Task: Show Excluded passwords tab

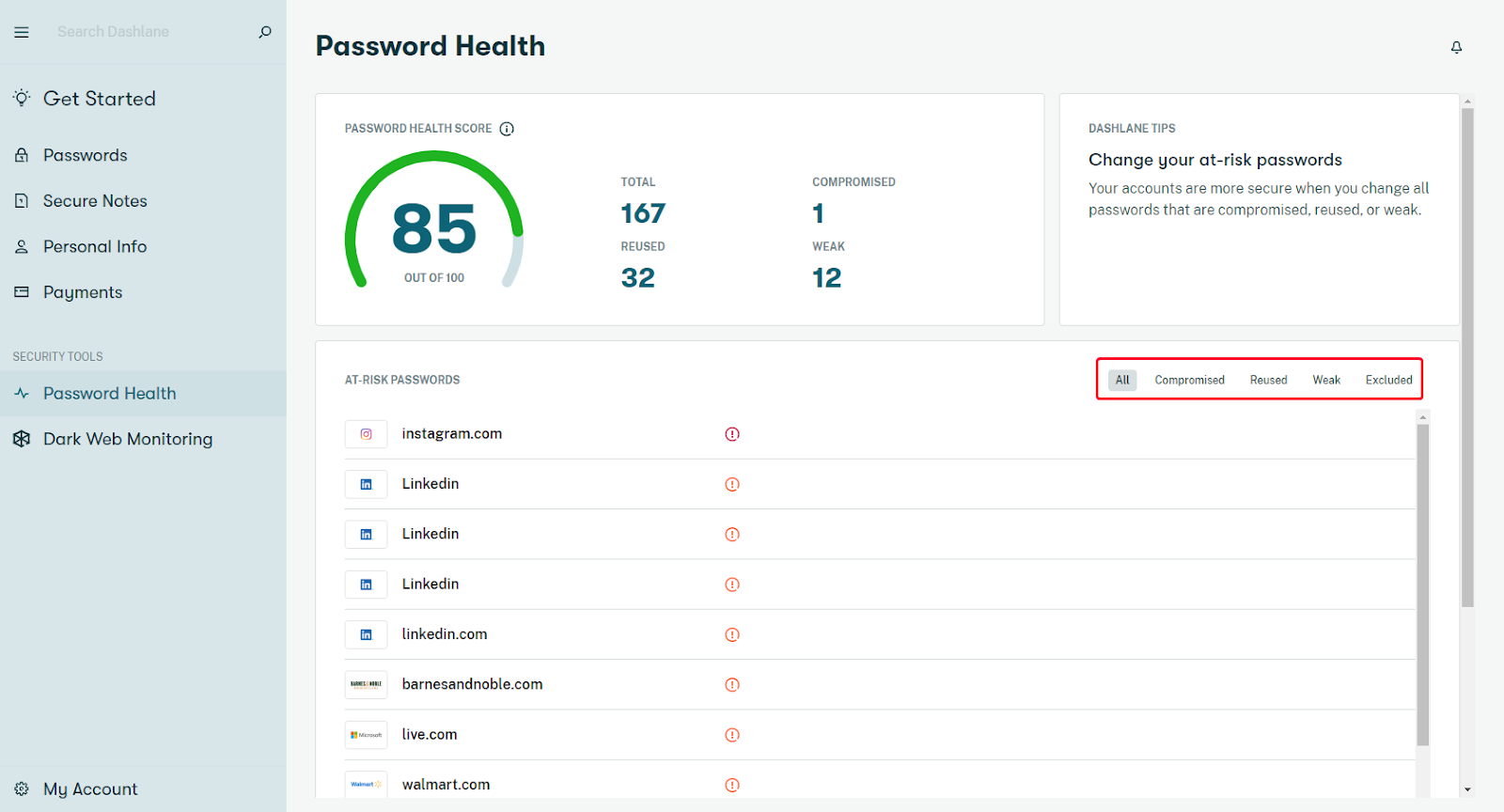Action: 1388,380
